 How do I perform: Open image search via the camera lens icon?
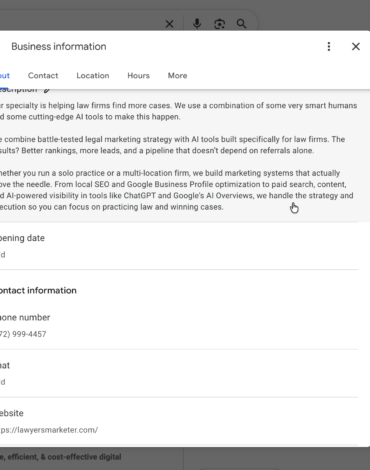[219, 24]
